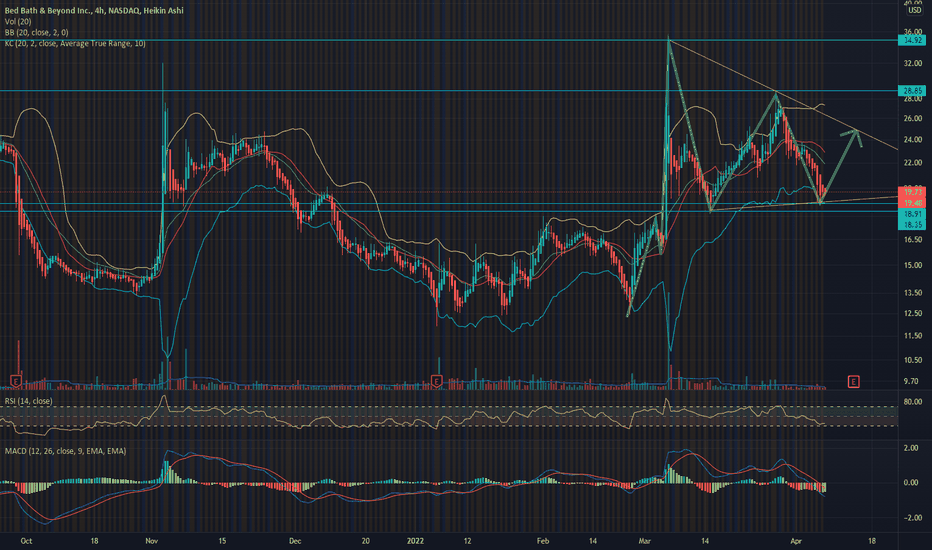Click the earnings E marker in January 2022
Screen dimensions: 932x550
437,381
